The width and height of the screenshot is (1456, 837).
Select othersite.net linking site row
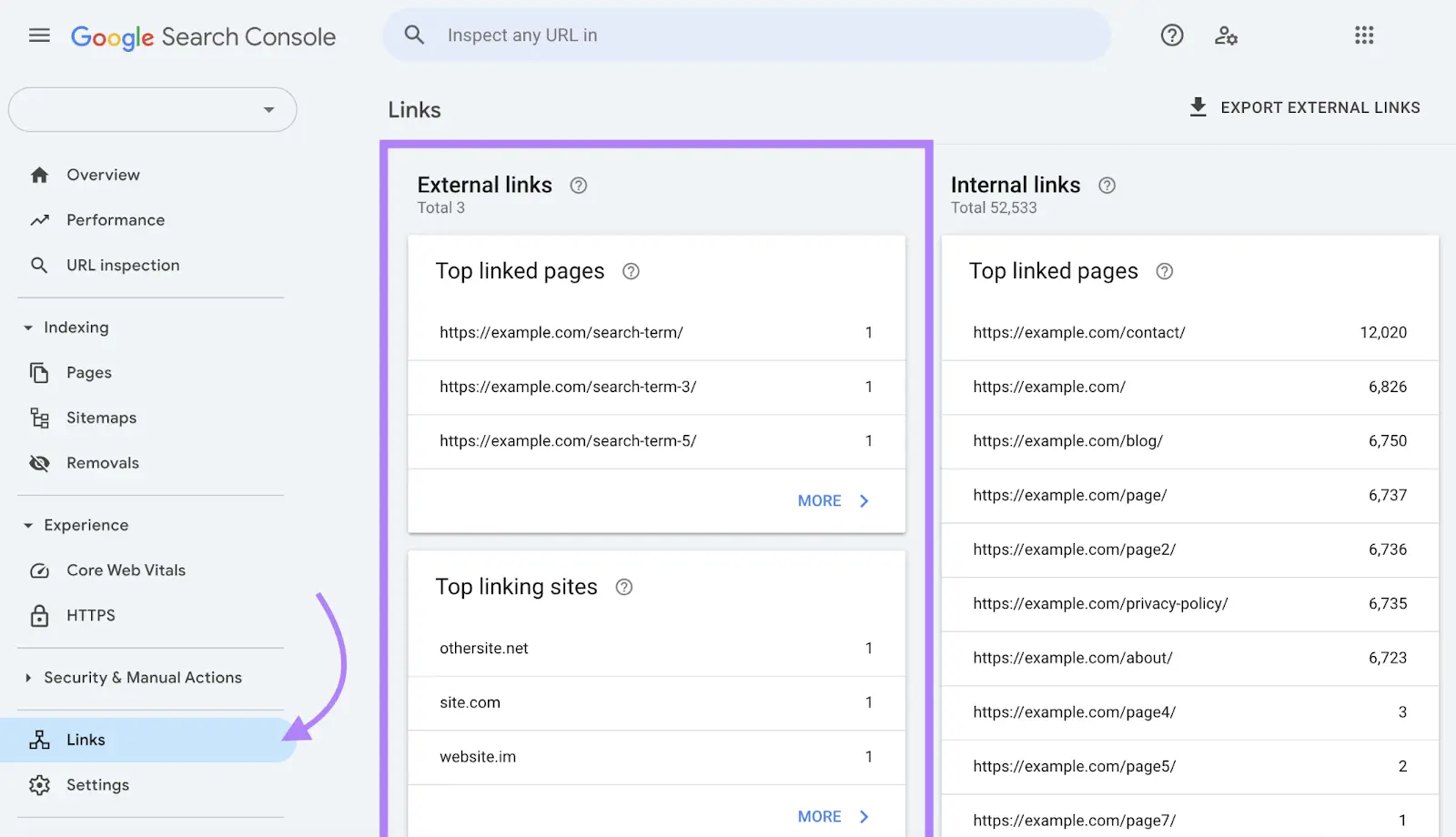point(656,649)
